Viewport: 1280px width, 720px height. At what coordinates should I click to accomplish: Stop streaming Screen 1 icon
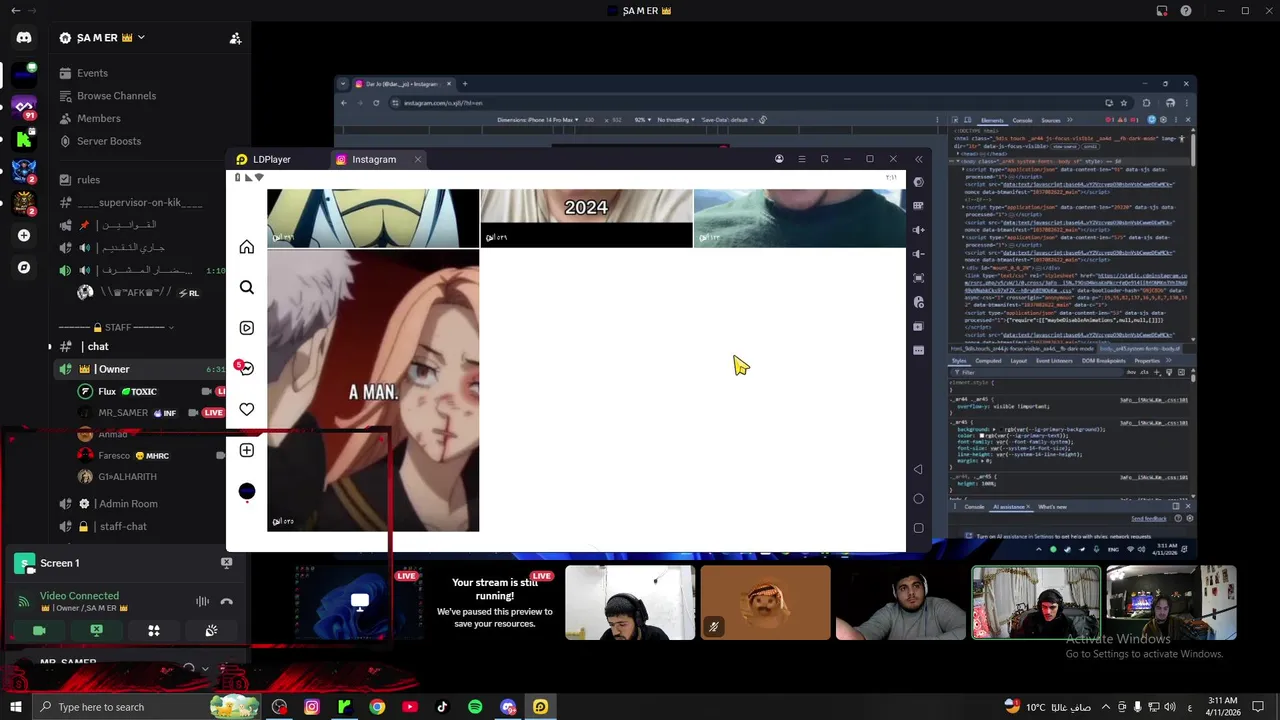tap(227, 563)
